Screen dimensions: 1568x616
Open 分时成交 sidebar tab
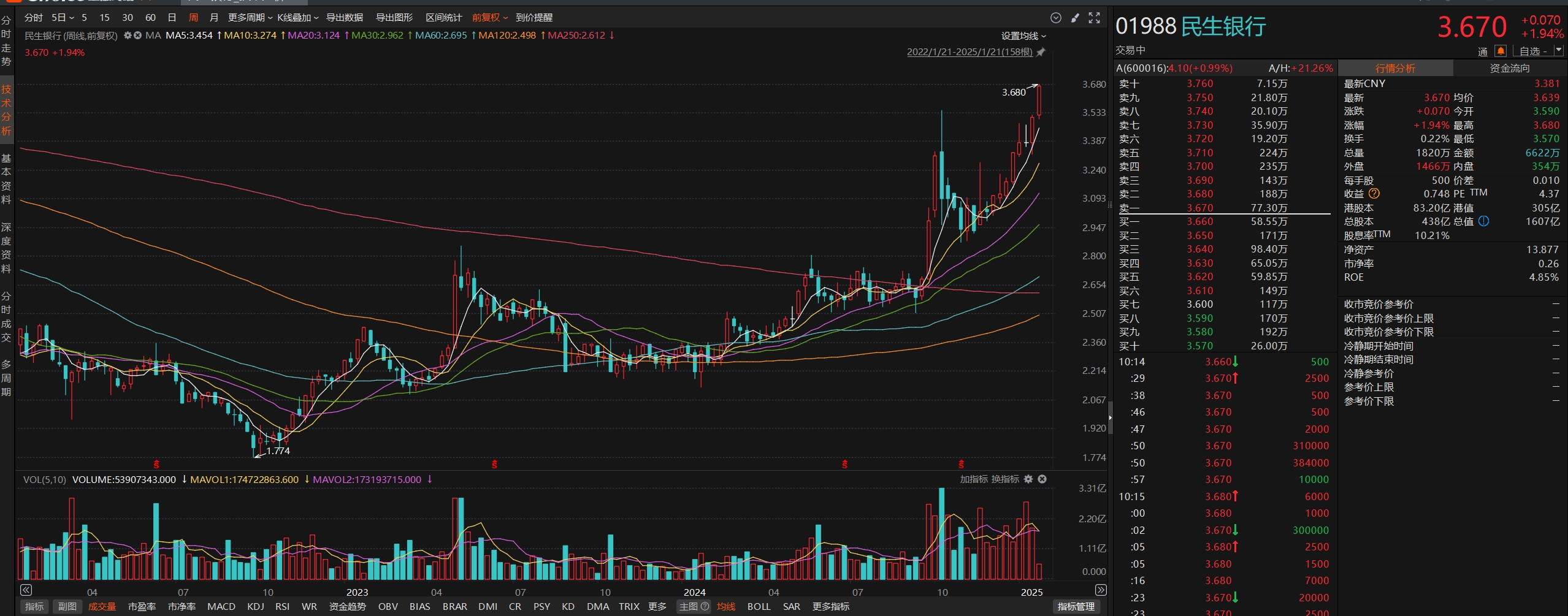tap(6, 317)
